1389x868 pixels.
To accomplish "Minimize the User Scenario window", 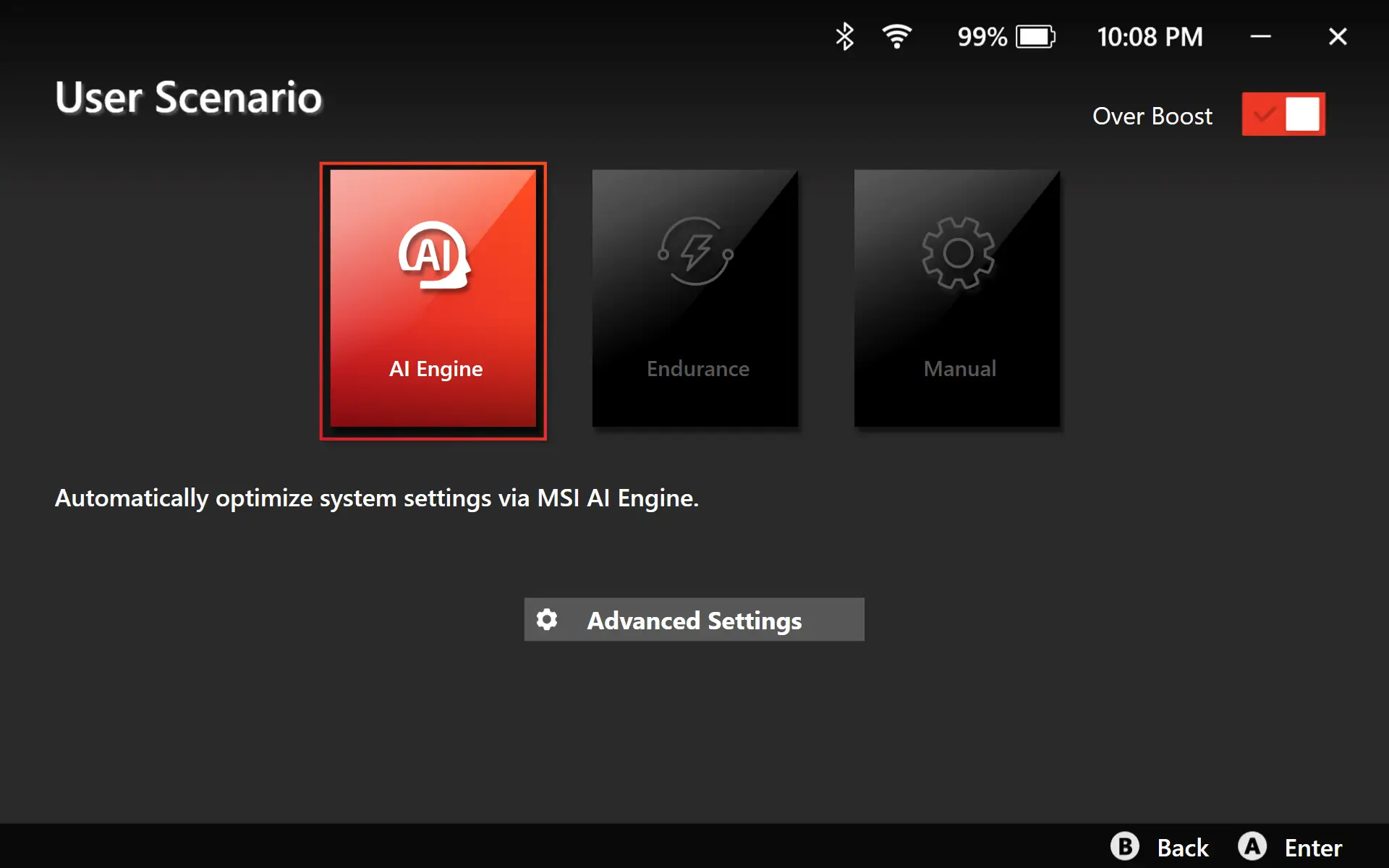I will click(1260, 36).
